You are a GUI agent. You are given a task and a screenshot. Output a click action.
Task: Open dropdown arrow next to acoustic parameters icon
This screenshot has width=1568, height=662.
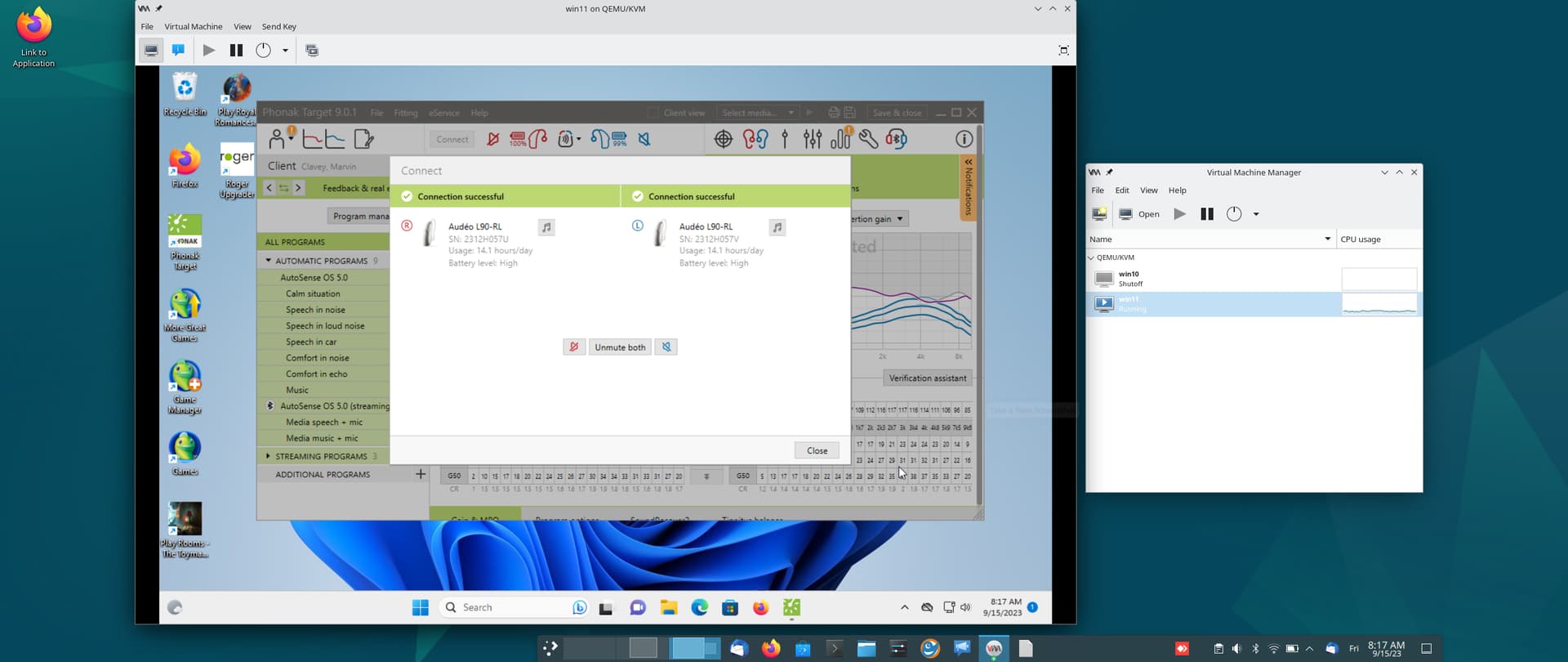point(579,139)
